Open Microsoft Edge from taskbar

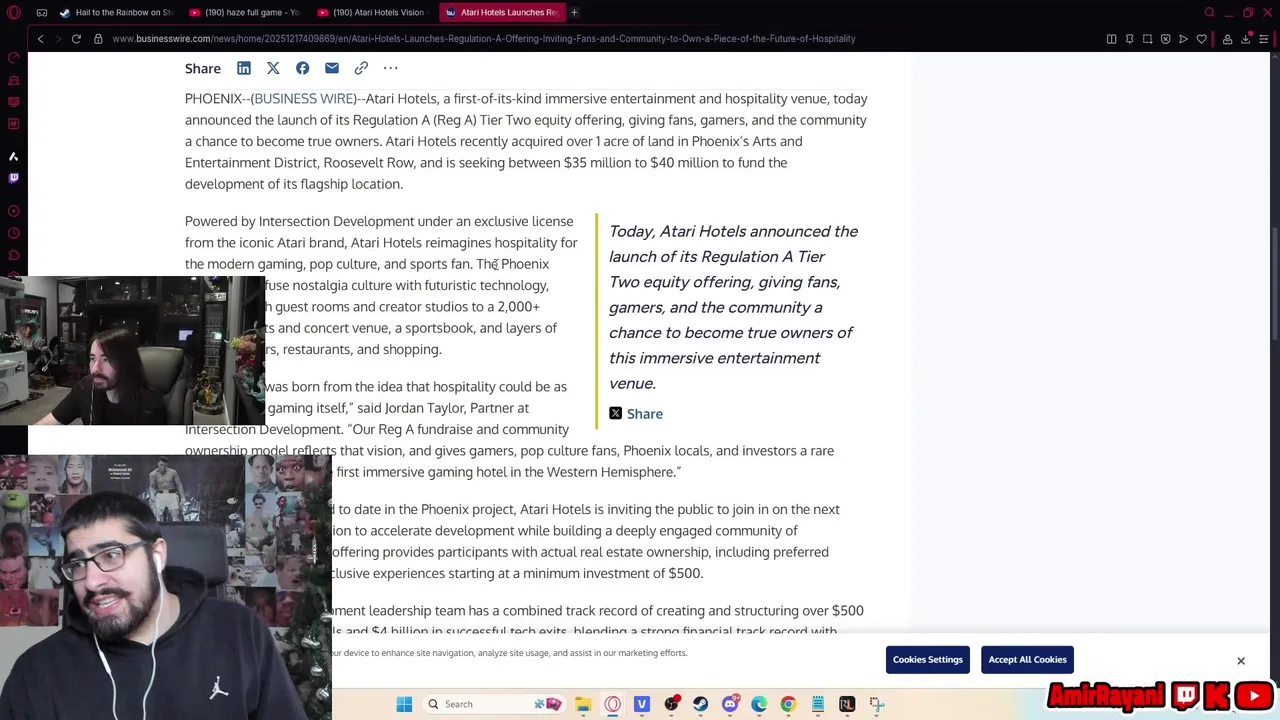click(x=759, y=704)
